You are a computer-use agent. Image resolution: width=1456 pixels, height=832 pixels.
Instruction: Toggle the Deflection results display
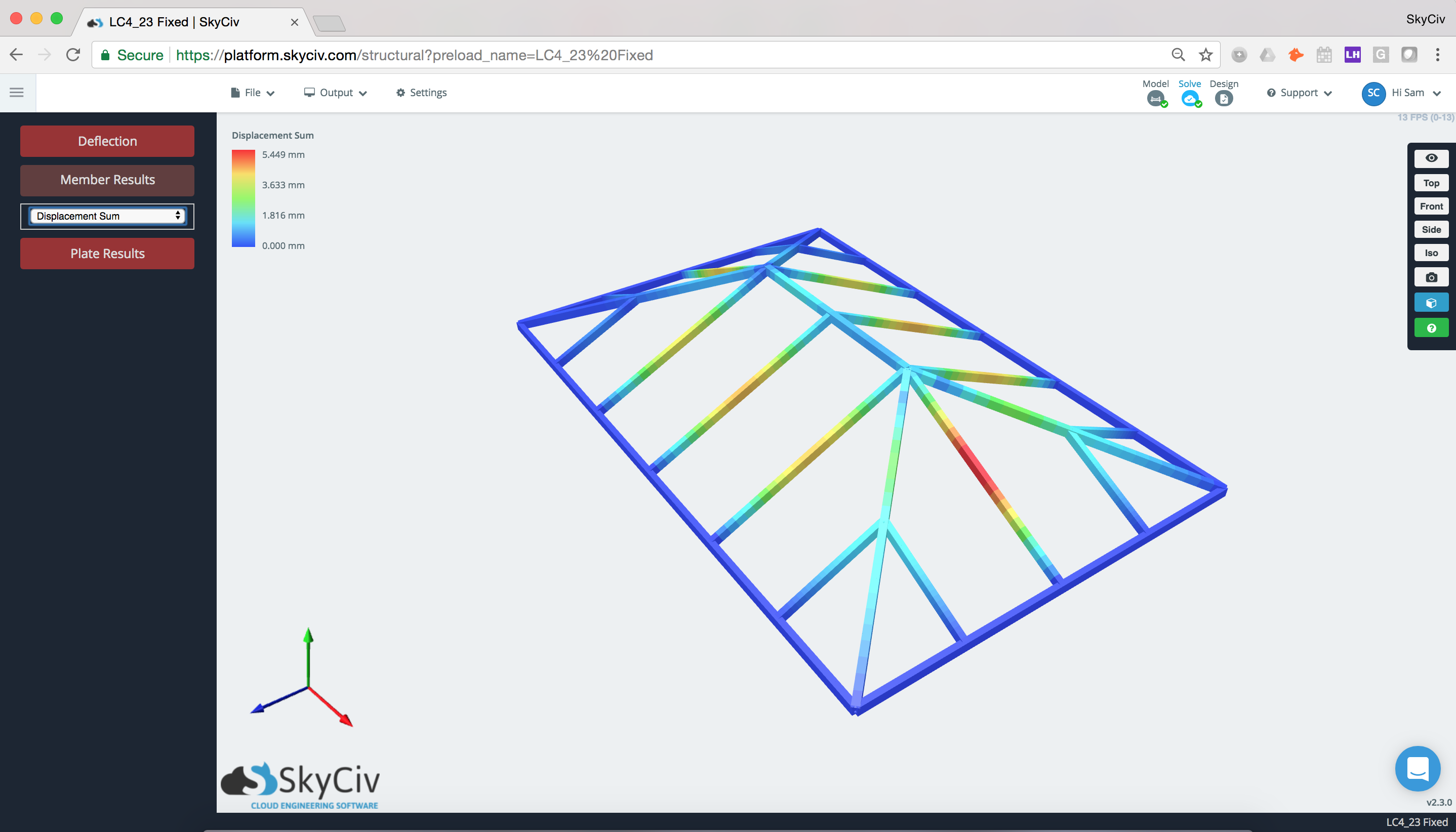click(107, 141)
